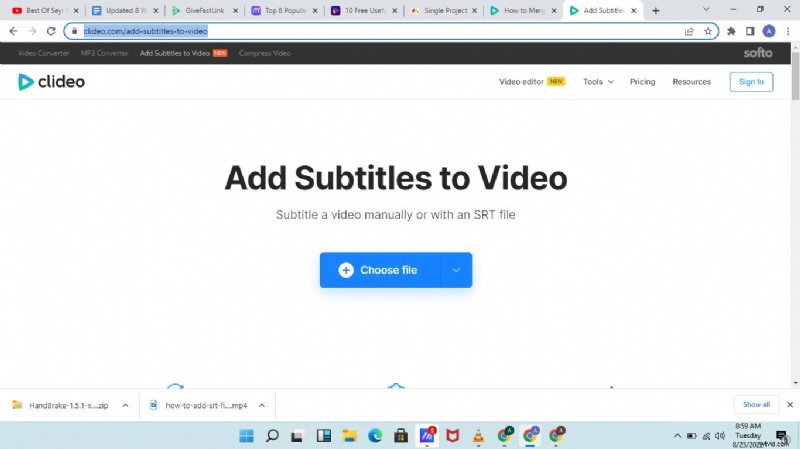Expand the arrow beside Choose file
This screenshot has height=449, width=800.
[456, 270]
